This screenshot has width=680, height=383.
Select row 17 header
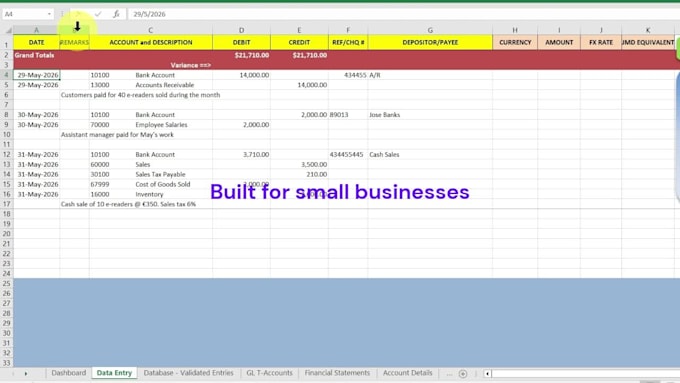tap(7, 204)
